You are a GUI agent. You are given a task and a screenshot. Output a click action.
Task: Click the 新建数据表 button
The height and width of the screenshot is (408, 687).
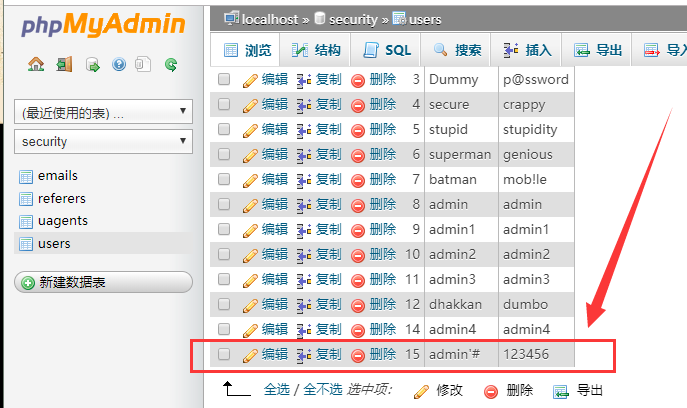pos(103,283)
